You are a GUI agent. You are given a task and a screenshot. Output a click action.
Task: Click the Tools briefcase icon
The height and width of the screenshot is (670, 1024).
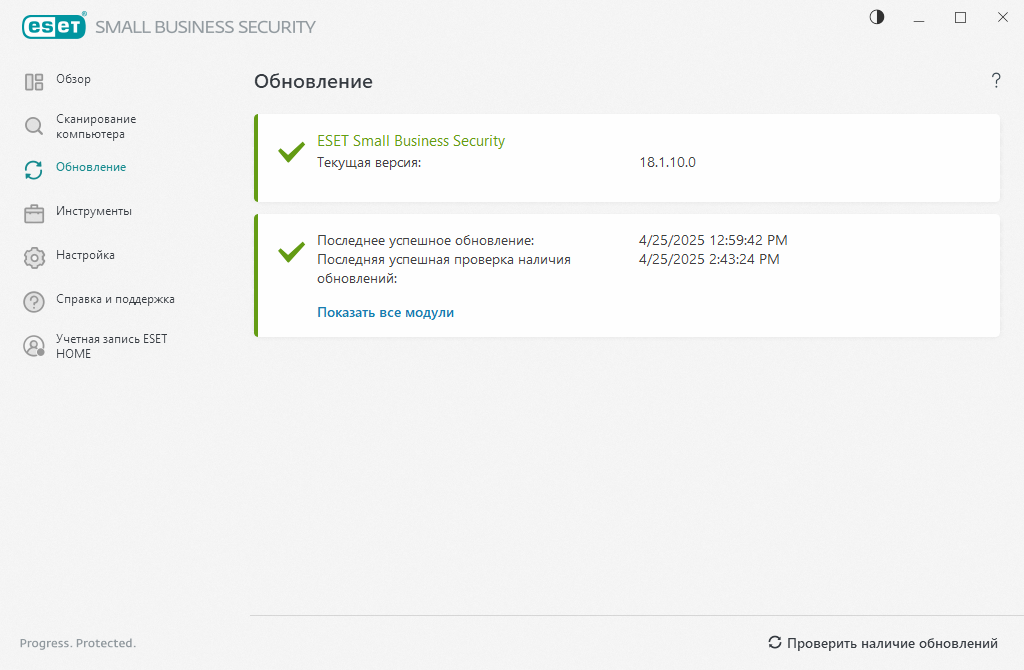pos(34,214)
